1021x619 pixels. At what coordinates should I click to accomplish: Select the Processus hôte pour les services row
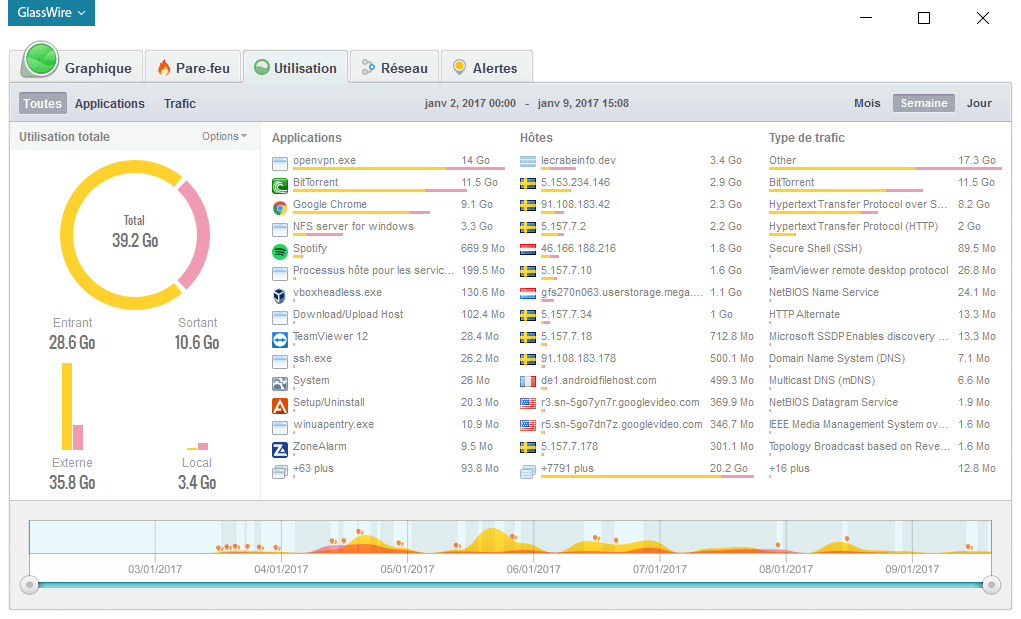(x=389, y=271)
